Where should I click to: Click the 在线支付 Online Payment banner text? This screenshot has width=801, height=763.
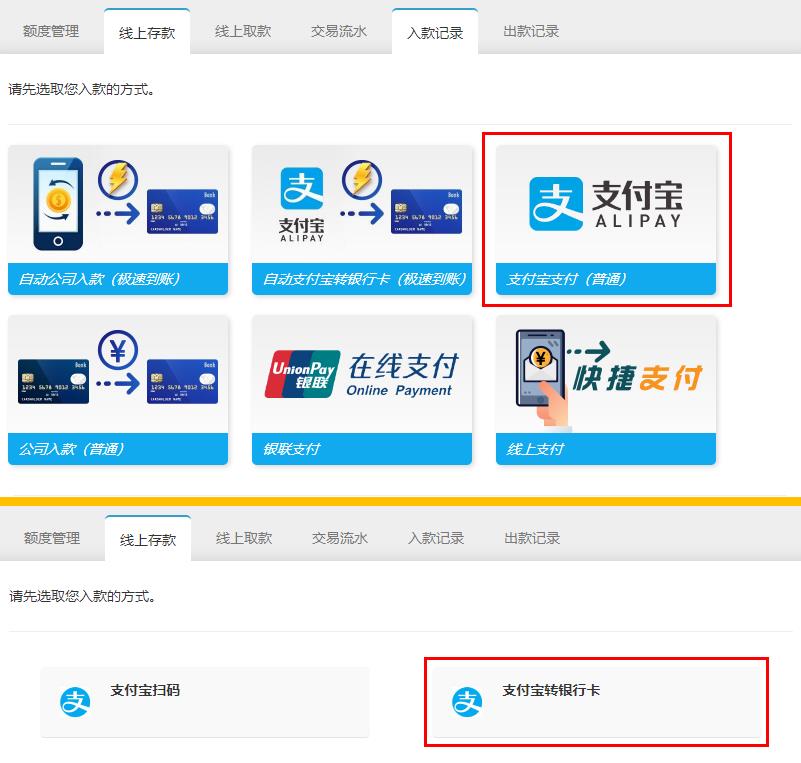[401, 375]
